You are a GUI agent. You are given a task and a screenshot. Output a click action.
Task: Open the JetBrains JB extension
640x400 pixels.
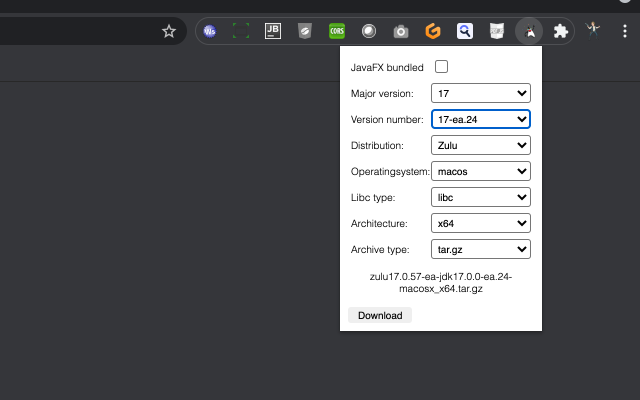[x=272, y=31]
